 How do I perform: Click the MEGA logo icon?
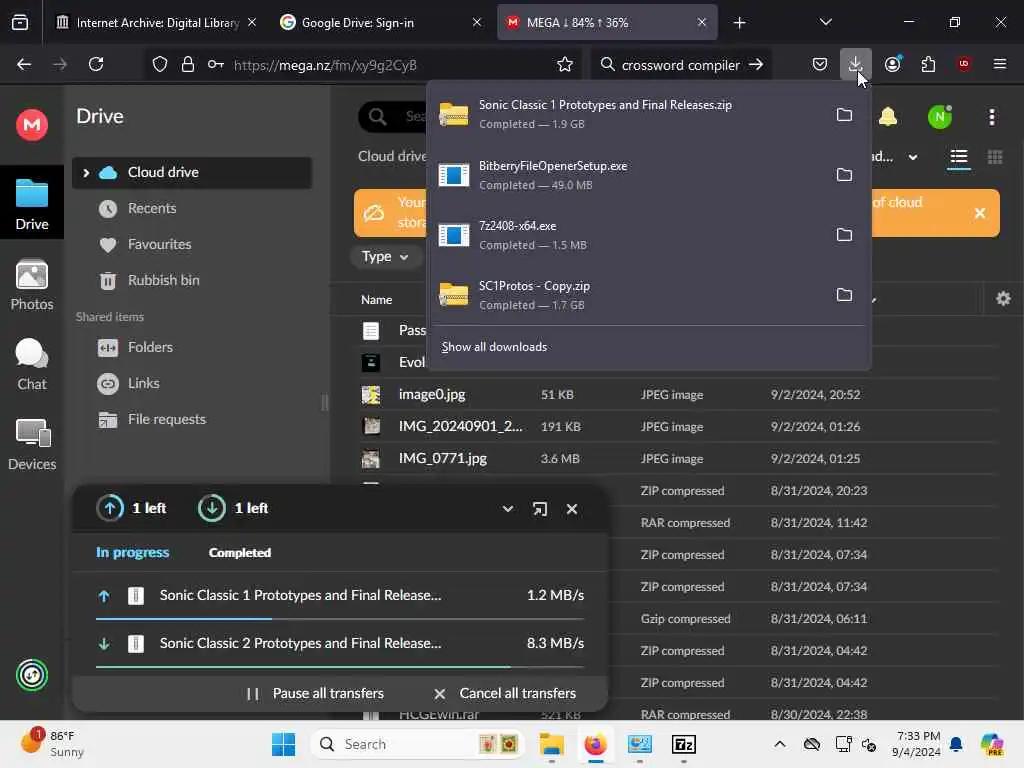[x=32, y=124]
